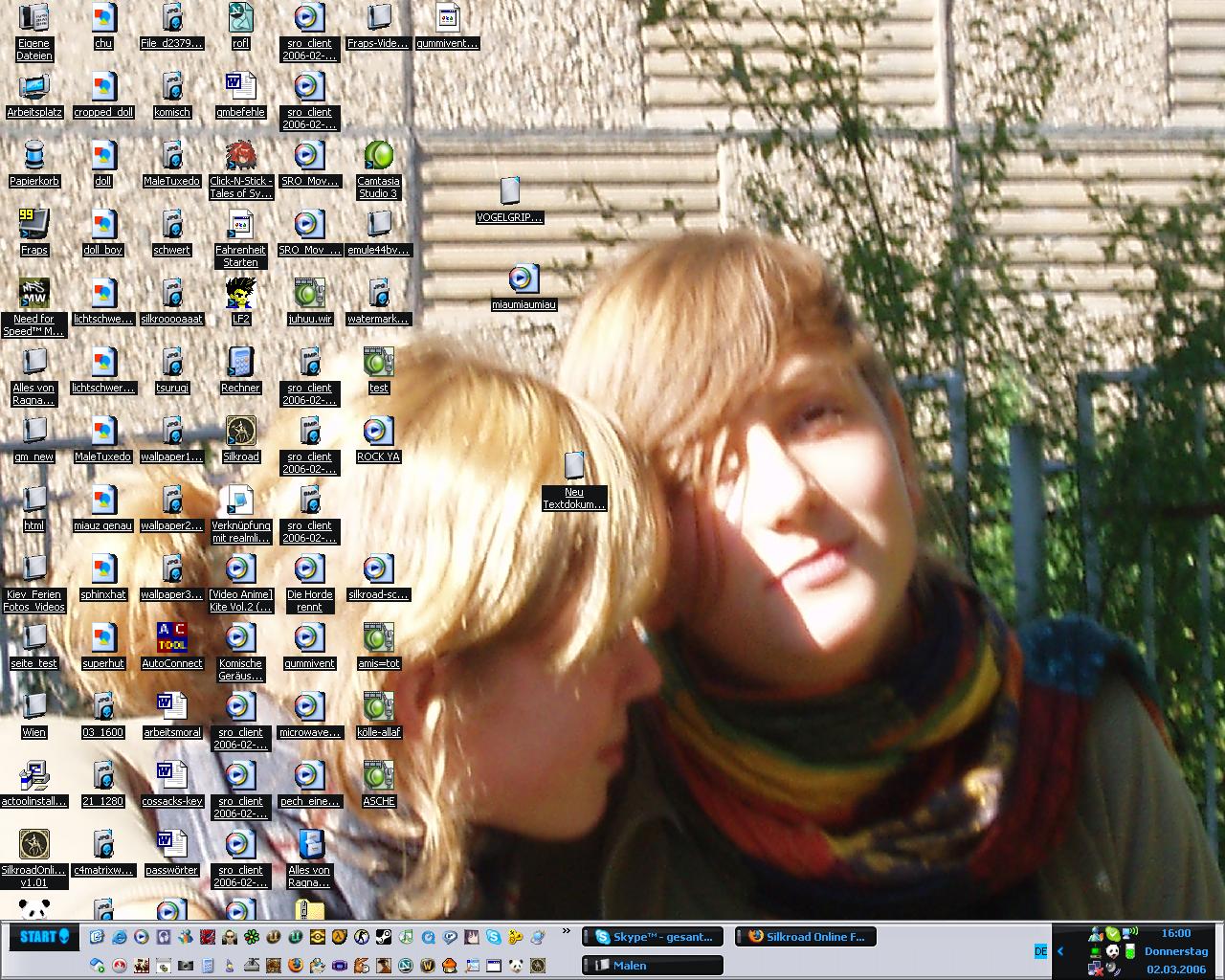The image size is (1225, 980).
Task: Open the AutoConnect desktop shortcut
Action: 172,639
